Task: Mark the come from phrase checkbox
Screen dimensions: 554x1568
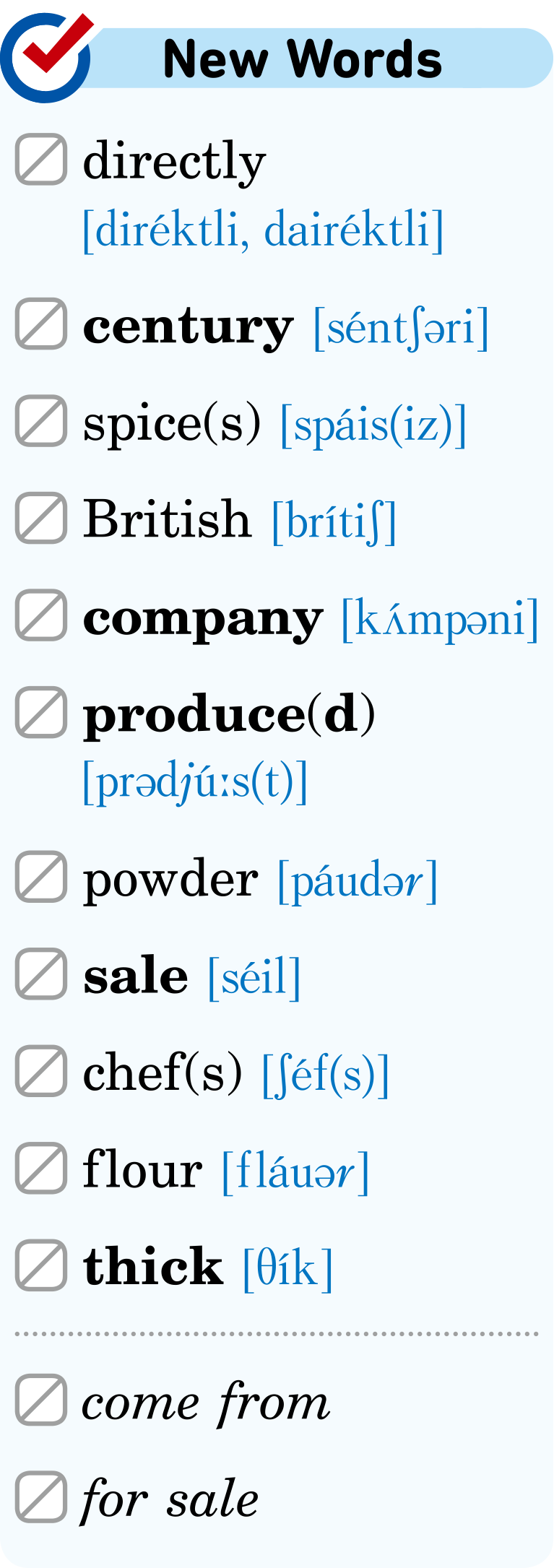Action: (41, 1400)
